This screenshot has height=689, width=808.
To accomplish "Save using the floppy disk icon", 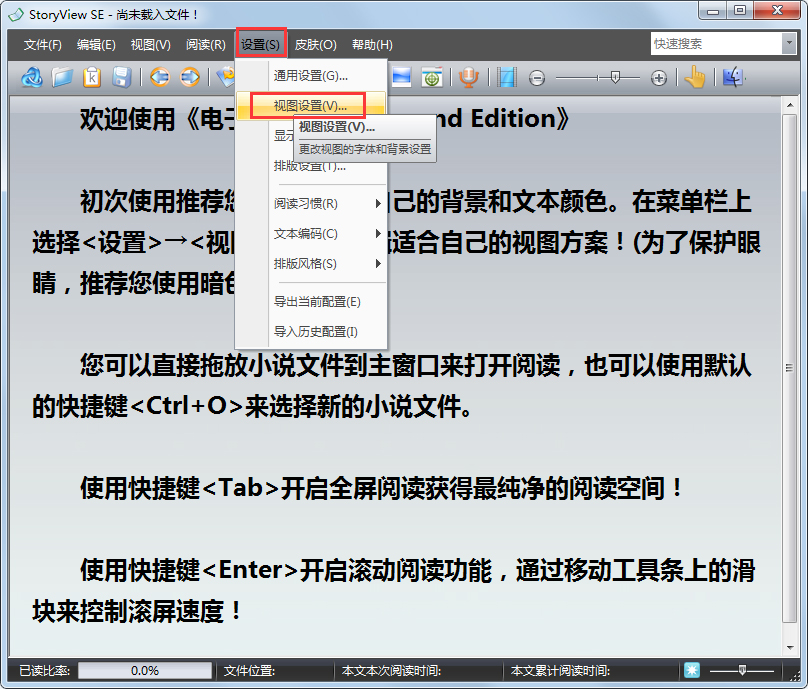I will [121, 77].
